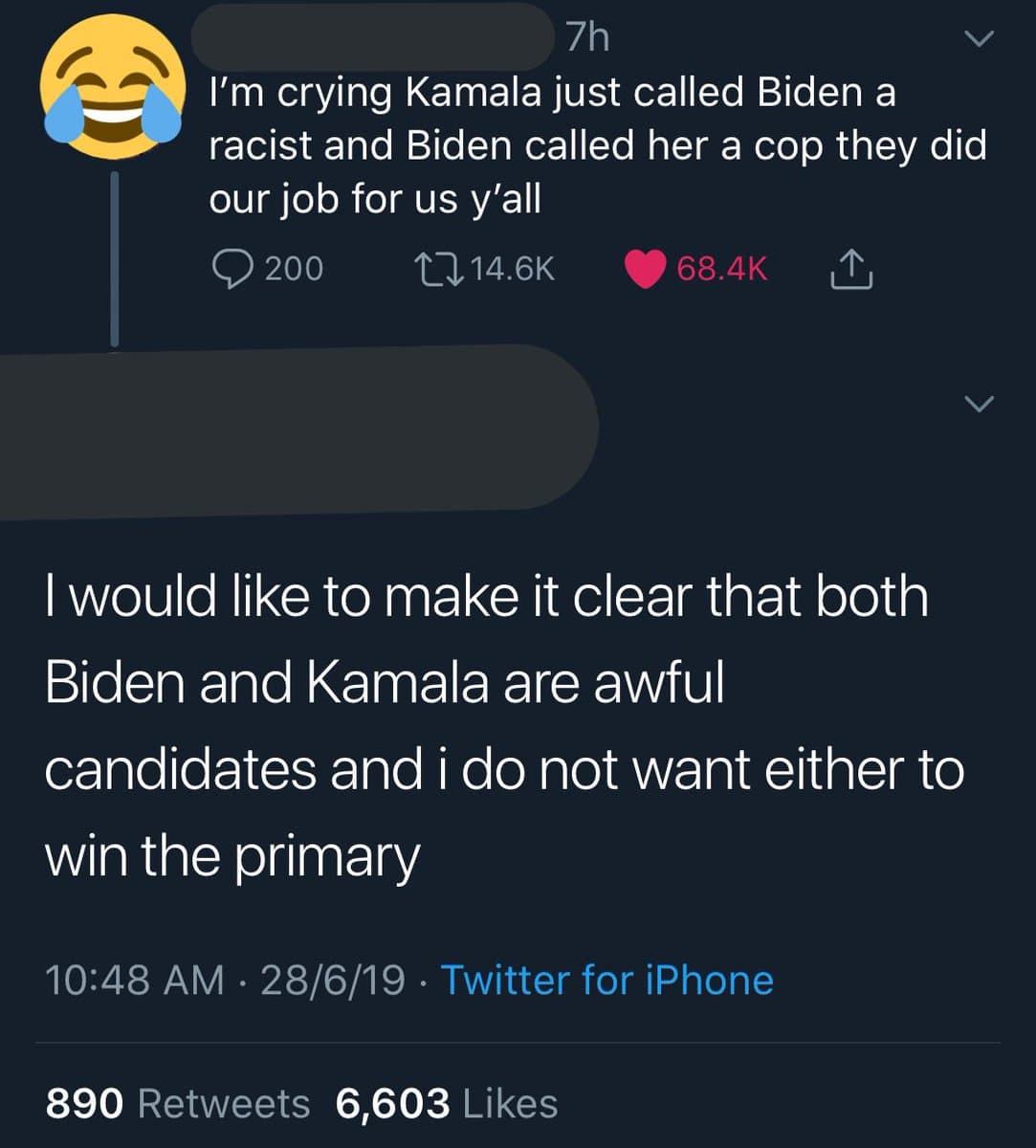View the 6,603 Likes list
Image resolution: width=1036 pixels, height=1148 pixels.
coord(446,1103)
